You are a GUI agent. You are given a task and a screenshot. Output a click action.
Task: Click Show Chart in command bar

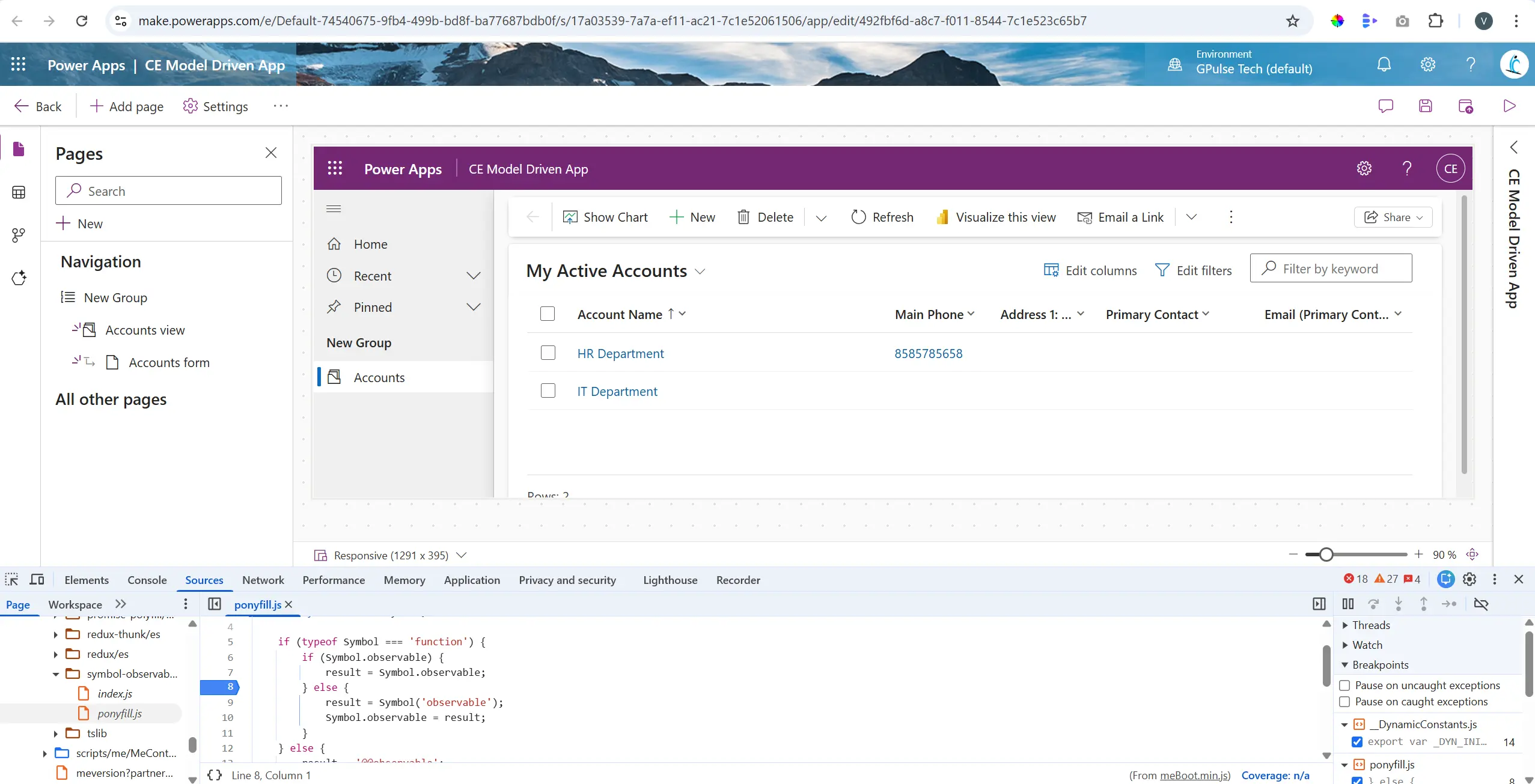605,217
